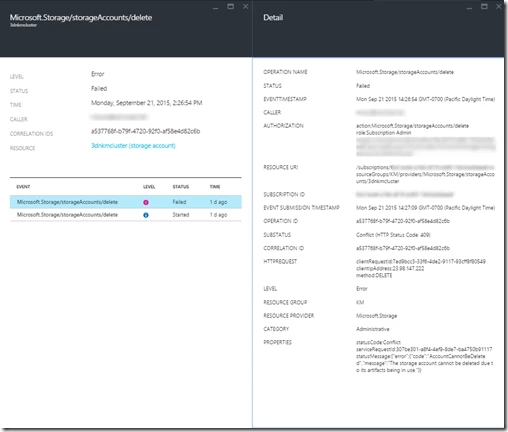This screenshot has width=508, height=432.
Task: Select the Started storageAccounts/delete event row
Action: [x=126, y=215]
